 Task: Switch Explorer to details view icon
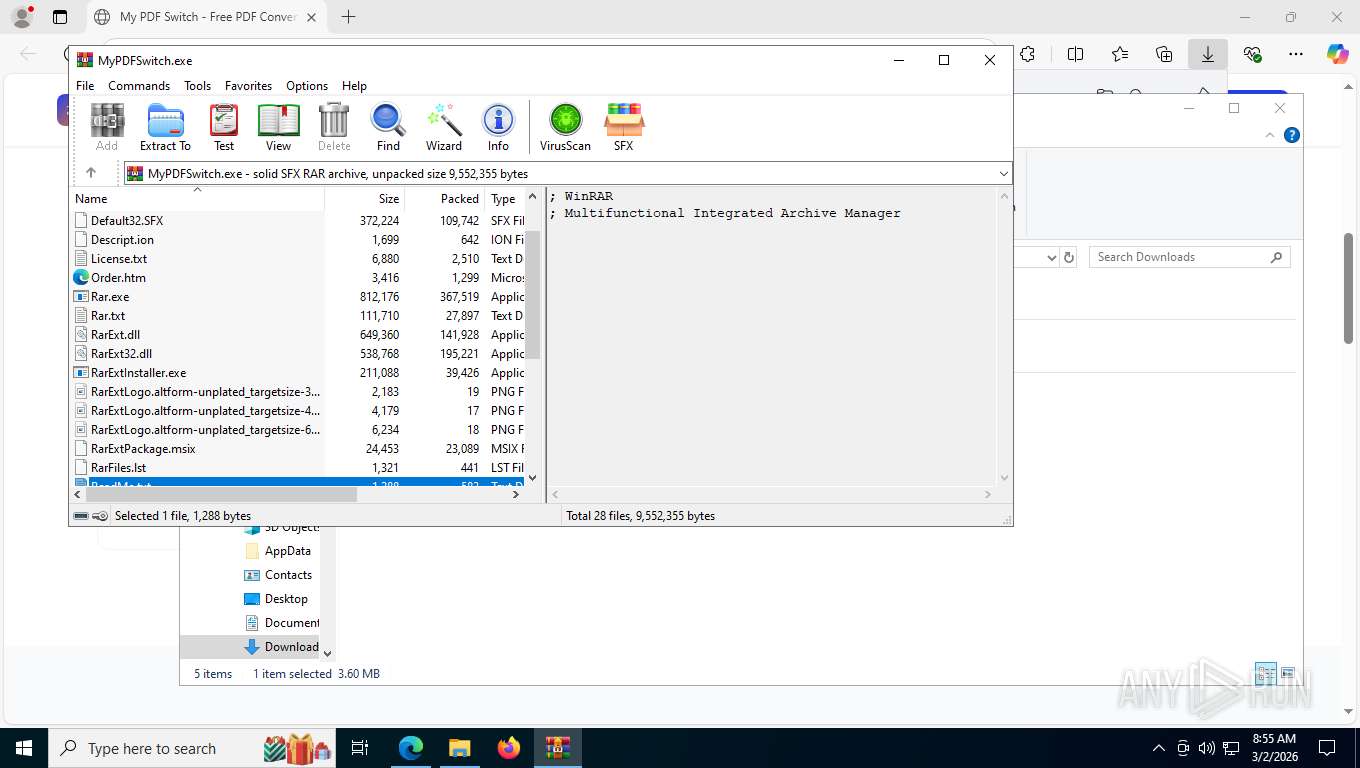[1265, 673]
